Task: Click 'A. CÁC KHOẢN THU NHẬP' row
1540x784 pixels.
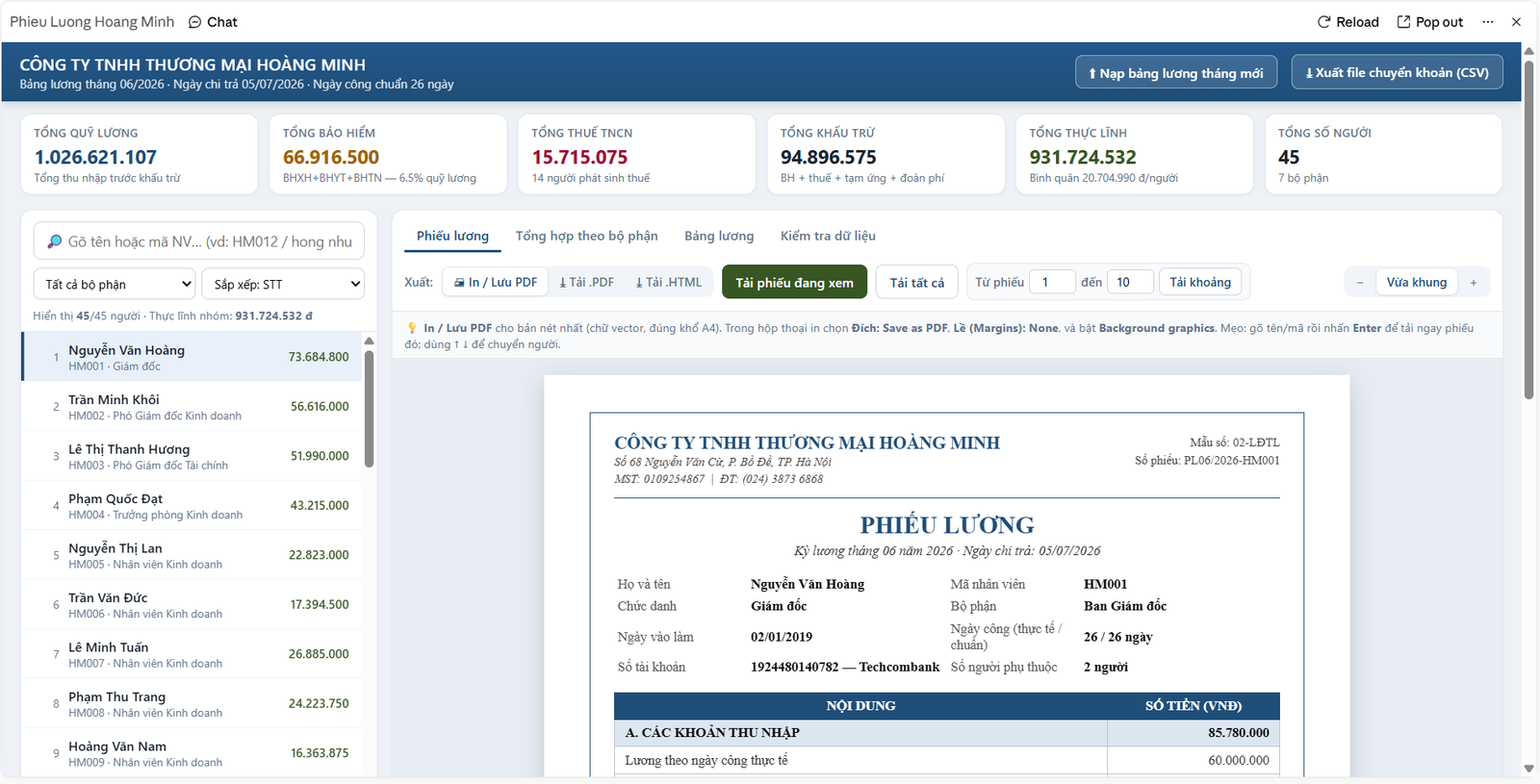Action: pos(947,733)
